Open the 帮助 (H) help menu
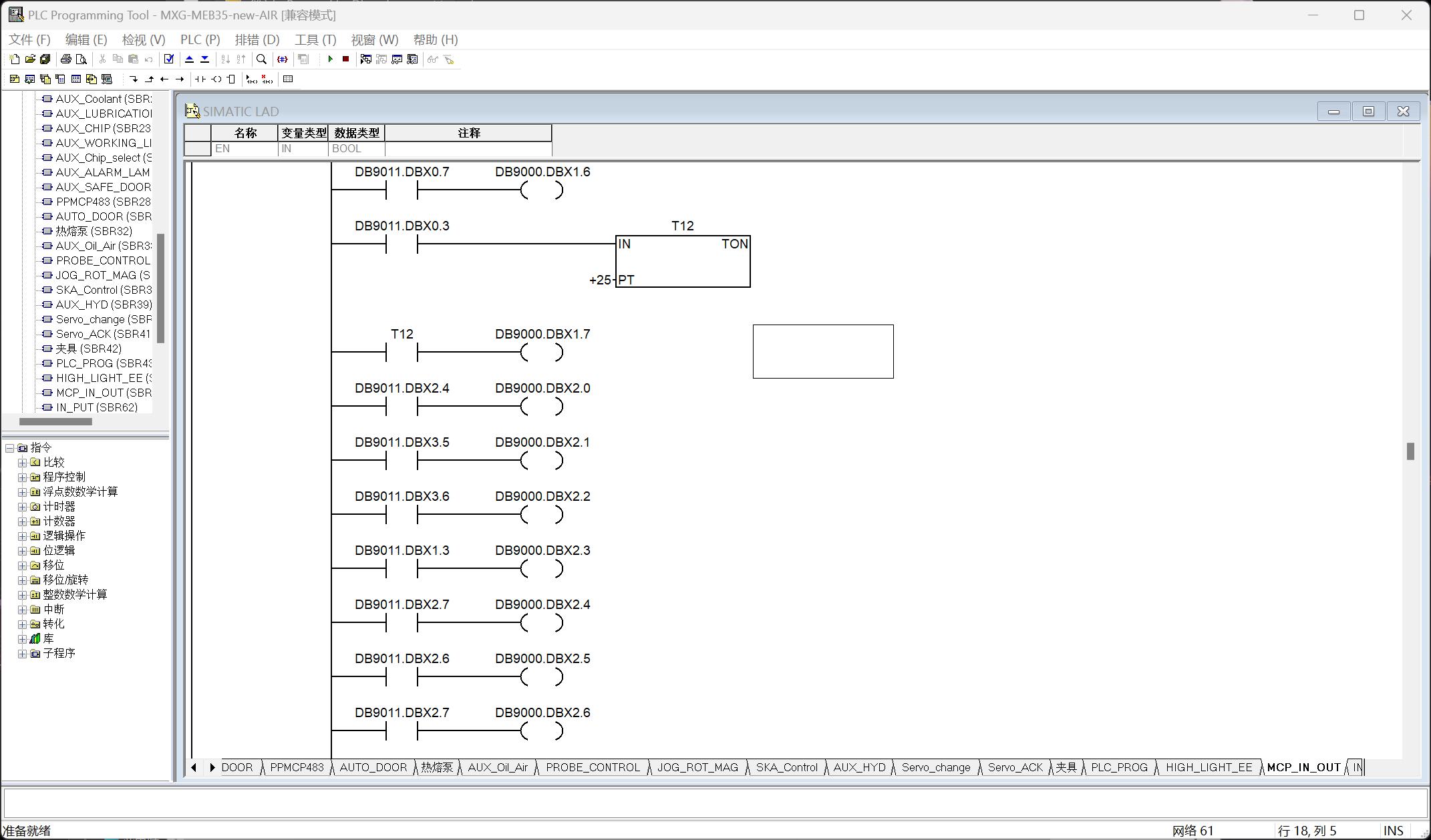 click(436, 40)
